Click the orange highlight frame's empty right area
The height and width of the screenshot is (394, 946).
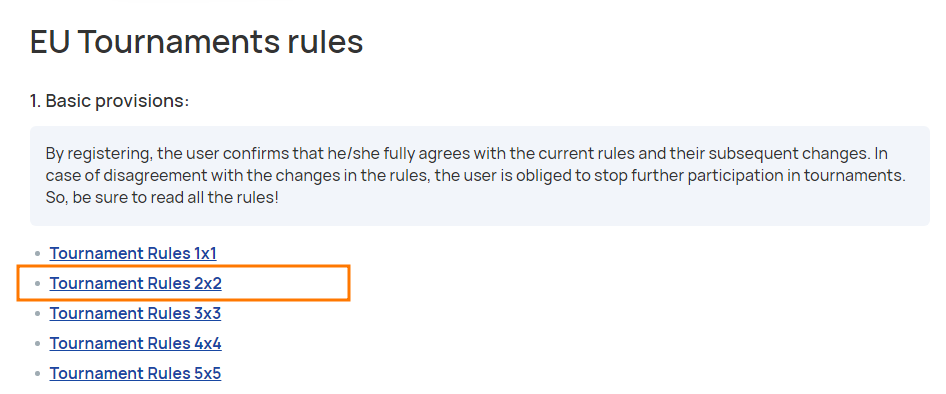(x=284, y=283)
